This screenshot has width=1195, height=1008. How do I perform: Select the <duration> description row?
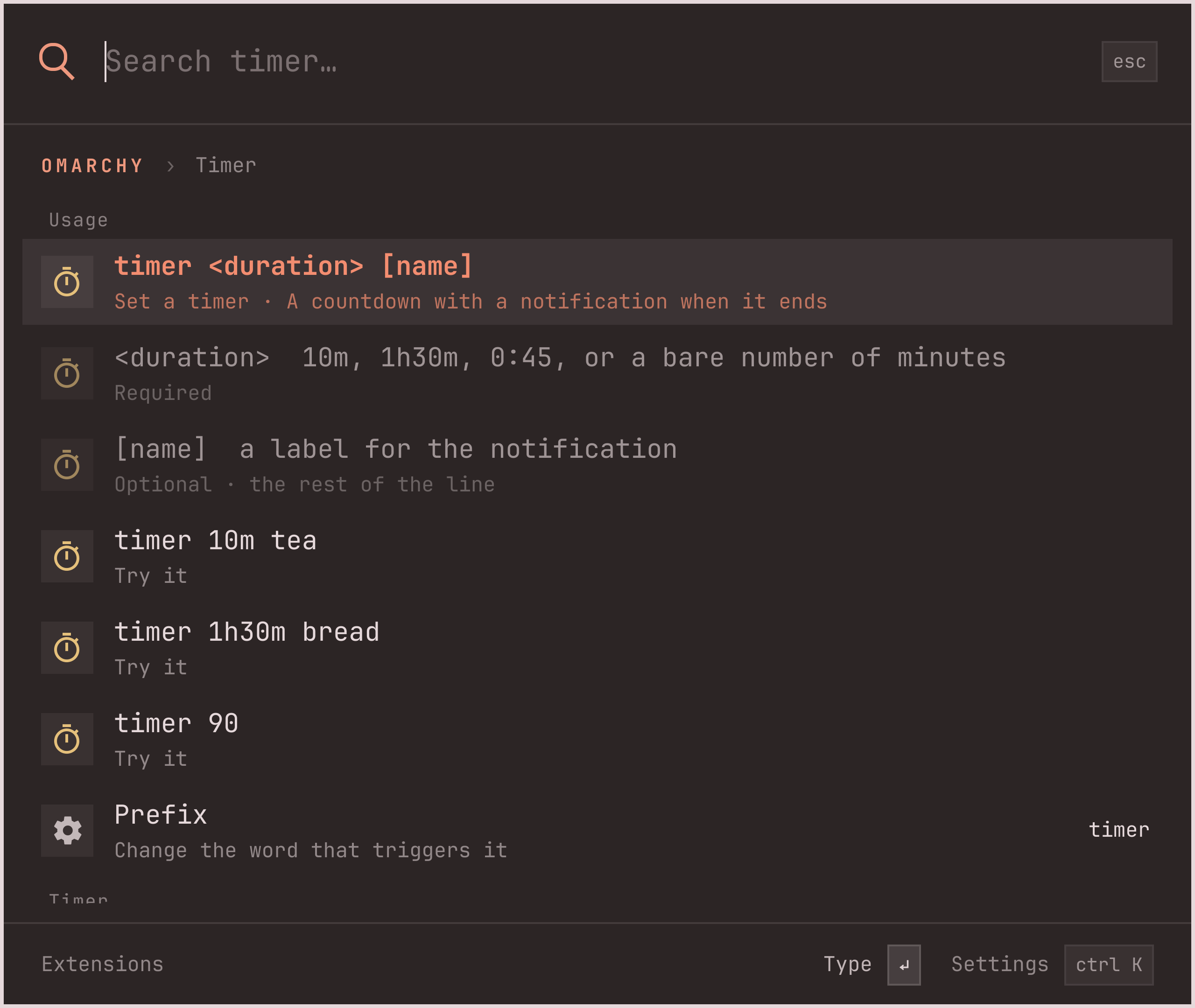click(x=597, y=373)
